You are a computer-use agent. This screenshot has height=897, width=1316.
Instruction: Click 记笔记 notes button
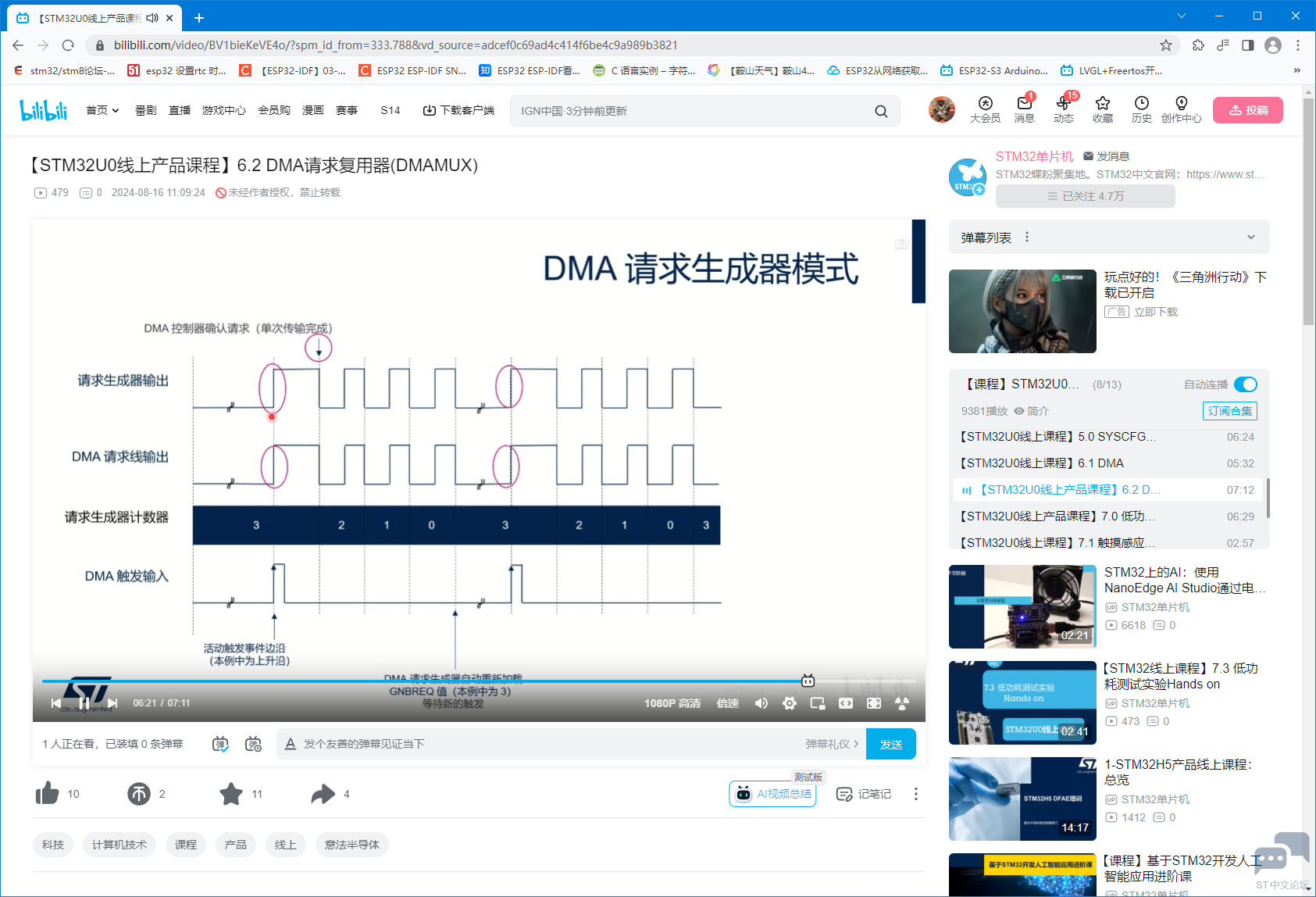point(864,794)
